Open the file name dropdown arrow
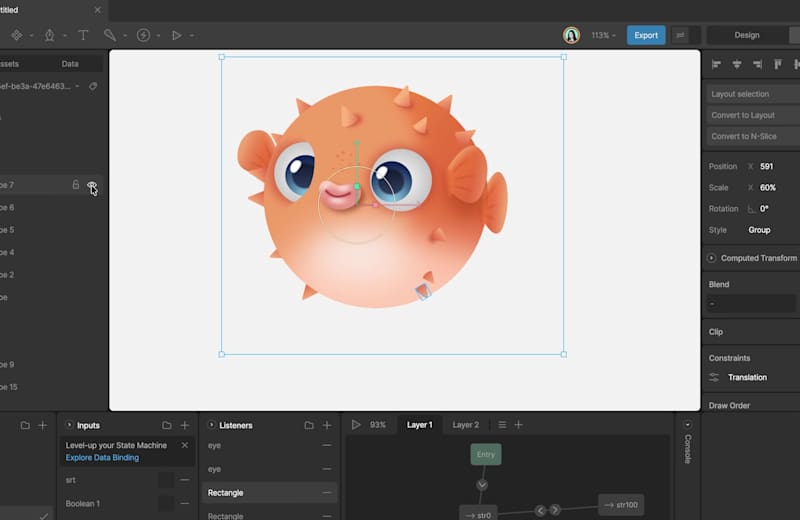The image size is (800, 520). coord(77,86)
